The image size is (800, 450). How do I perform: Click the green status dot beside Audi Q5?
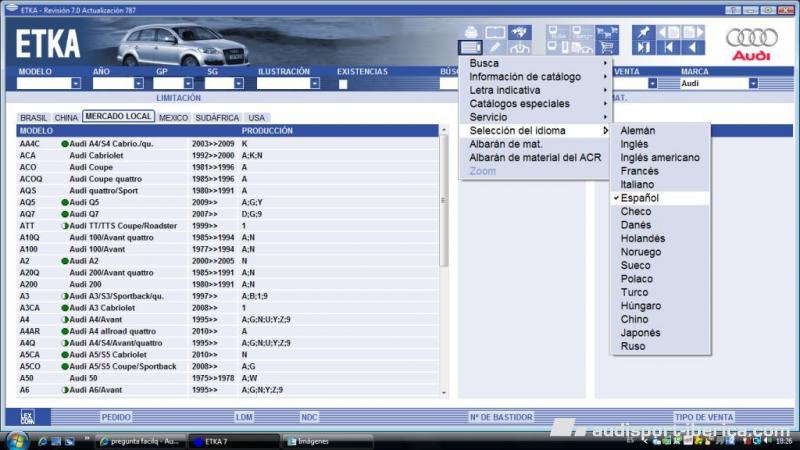[65, 203]
